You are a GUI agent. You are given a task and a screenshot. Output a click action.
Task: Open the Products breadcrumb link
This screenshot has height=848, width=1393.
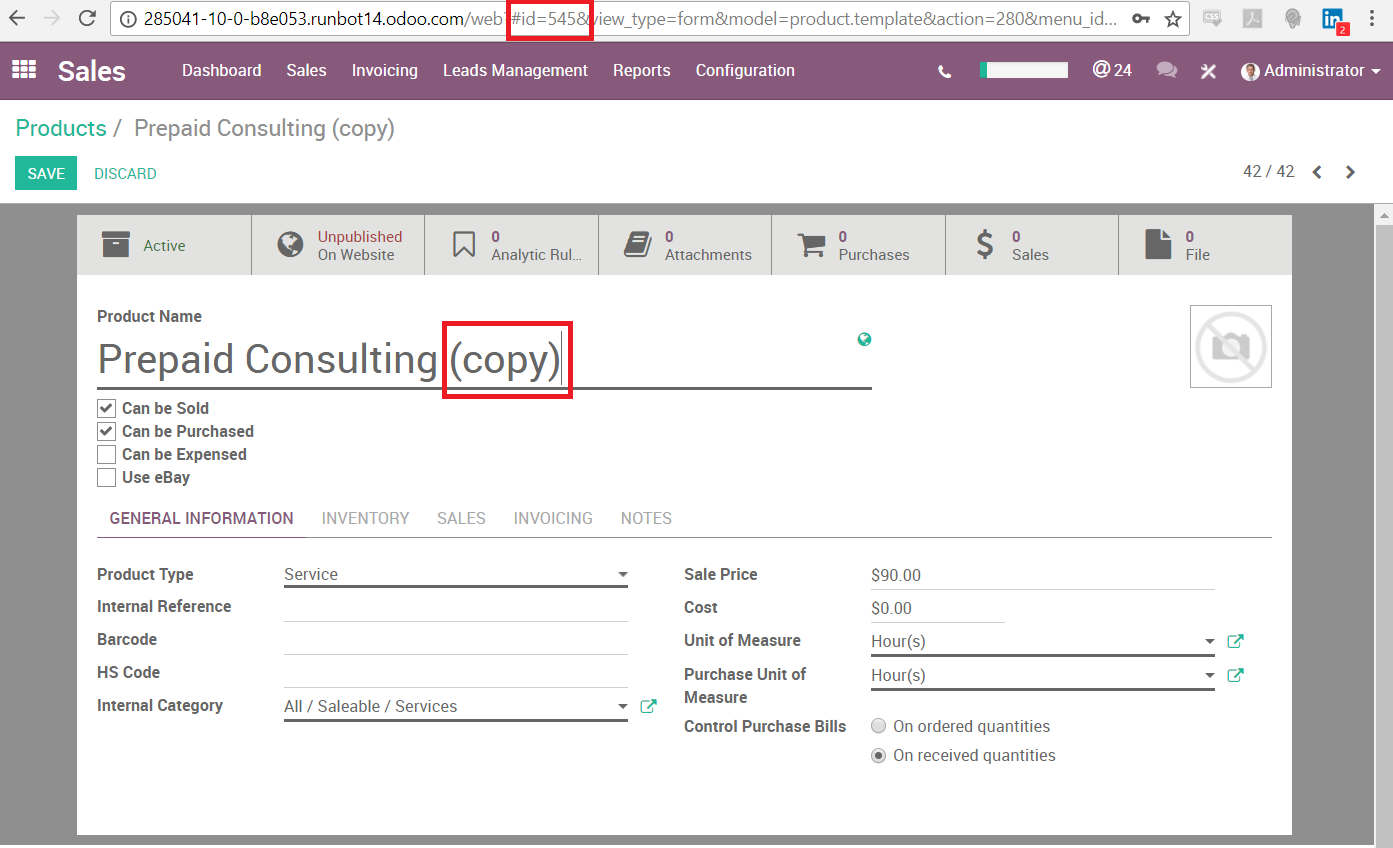click(x=61, y=128)
